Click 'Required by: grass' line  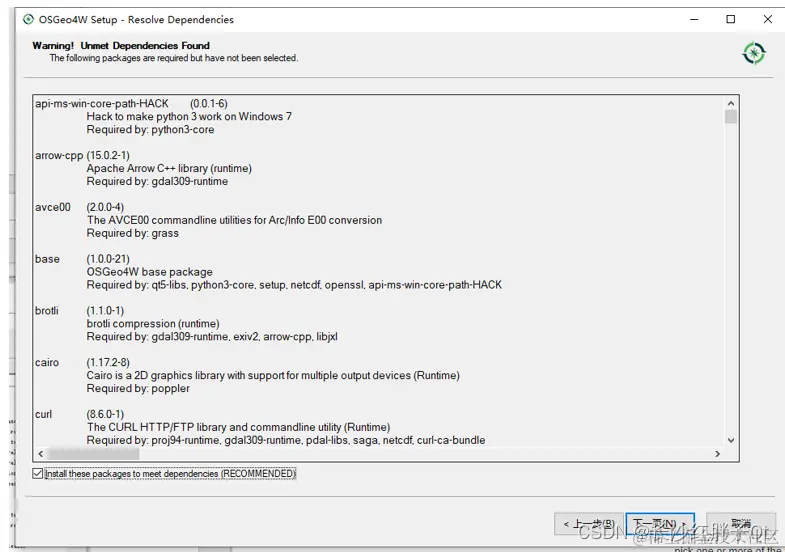click(x=133, y=233)
